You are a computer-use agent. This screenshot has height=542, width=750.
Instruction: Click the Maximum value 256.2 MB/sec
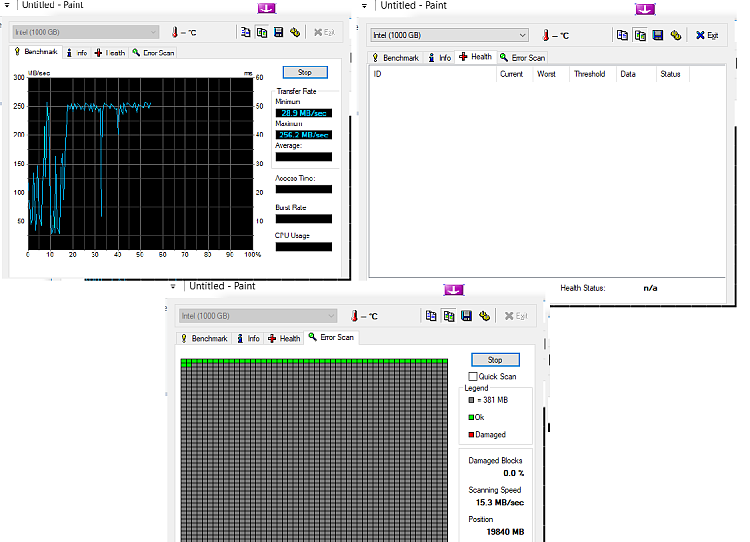coord(304,135)
